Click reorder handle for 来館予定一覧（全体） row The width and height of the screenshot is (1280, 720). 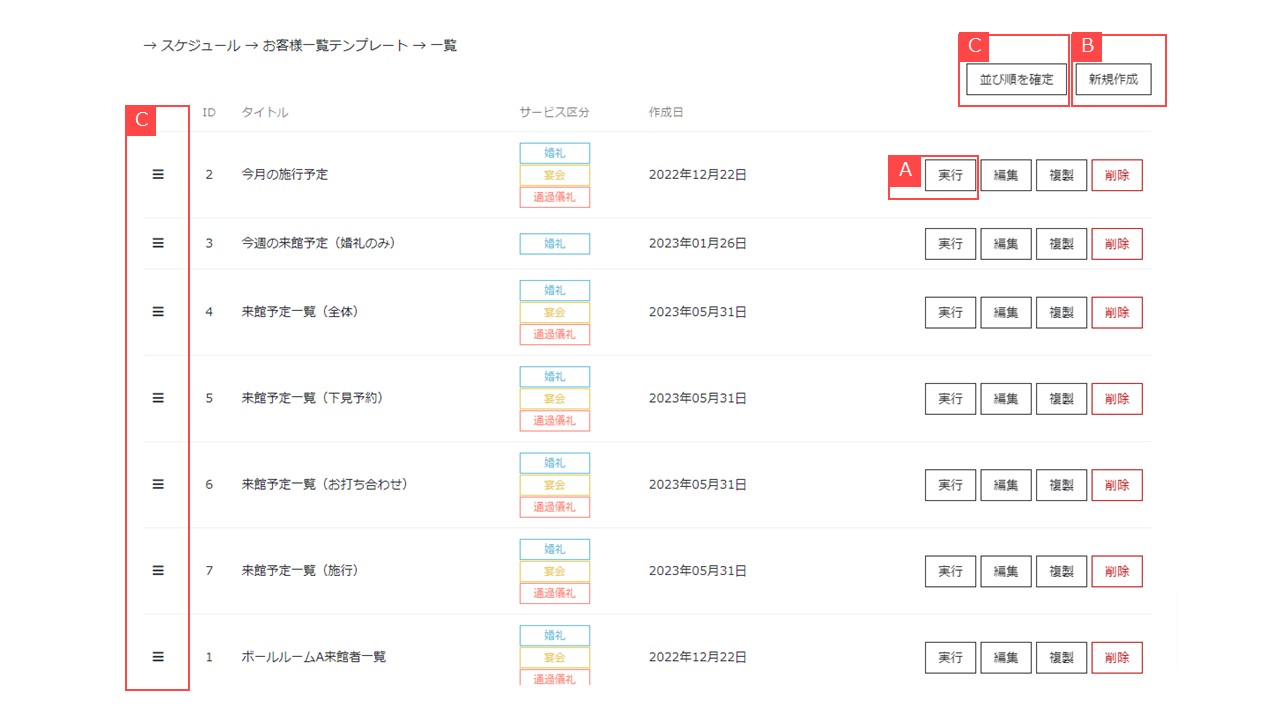coord(157,311)
